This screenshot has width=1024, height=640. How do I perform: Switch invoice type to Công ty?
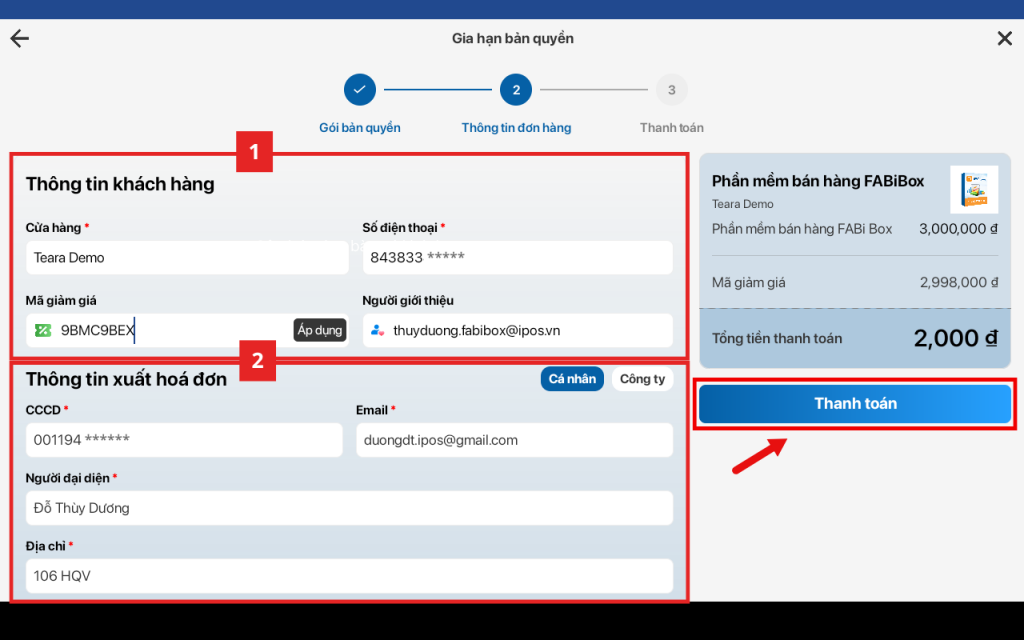[x=642, y=379]
